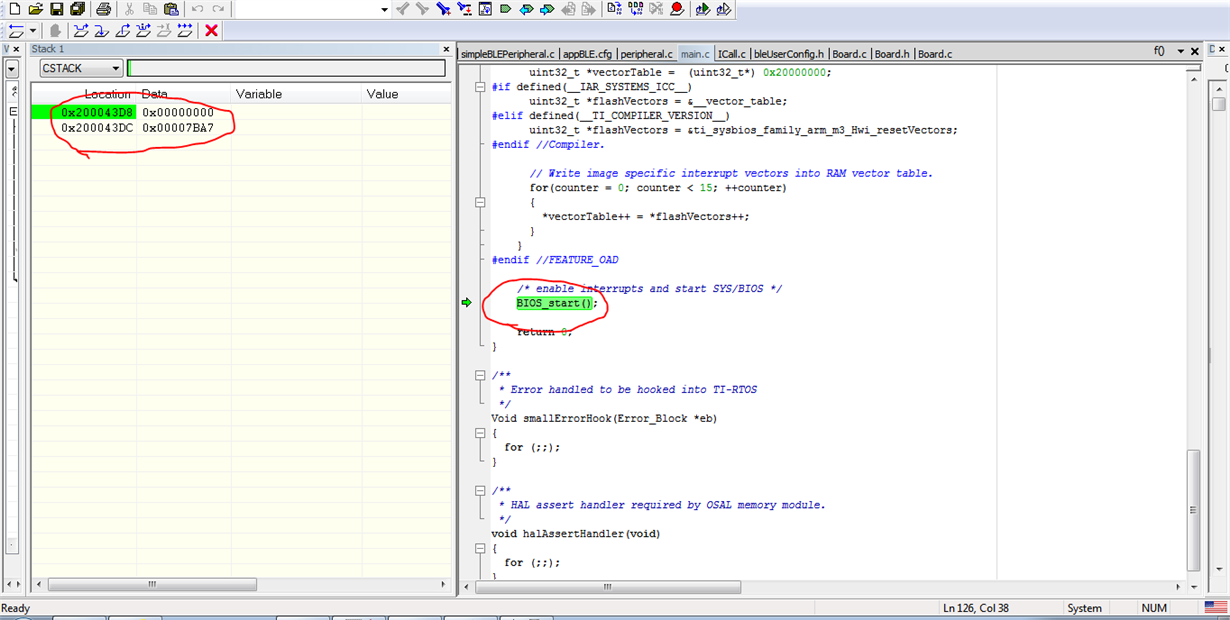Viewport: 1230px width, 620px height.
Task: Click the Cut scissors icon
Action: click(129, 9)
